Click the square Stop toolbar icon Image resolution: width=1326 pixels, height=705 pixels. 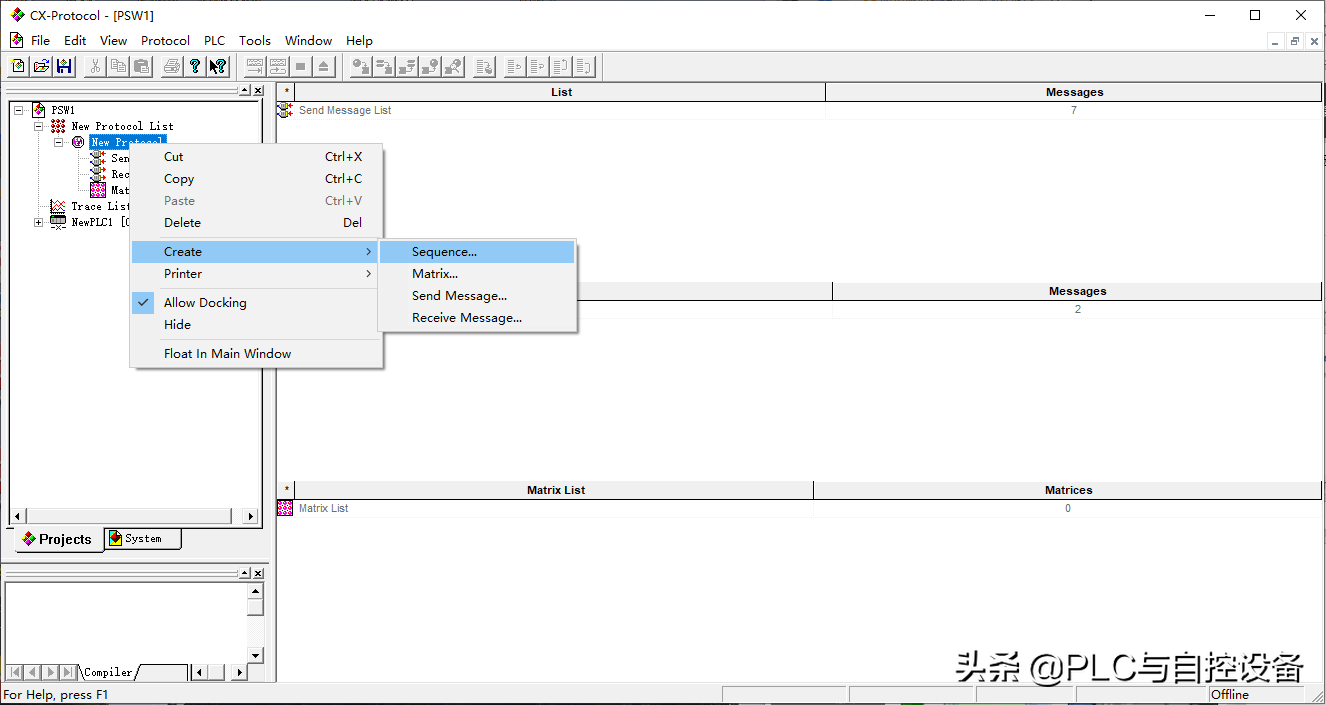[300, 67]
